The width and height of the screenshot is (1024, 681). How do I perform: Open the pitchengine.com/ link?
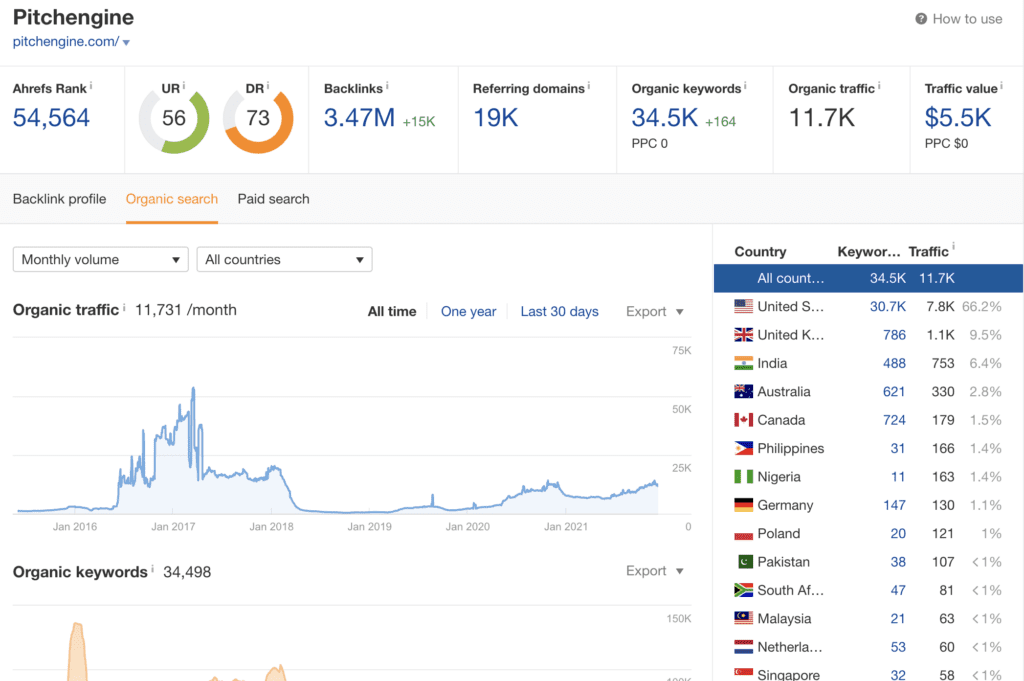tap(66, 42)
